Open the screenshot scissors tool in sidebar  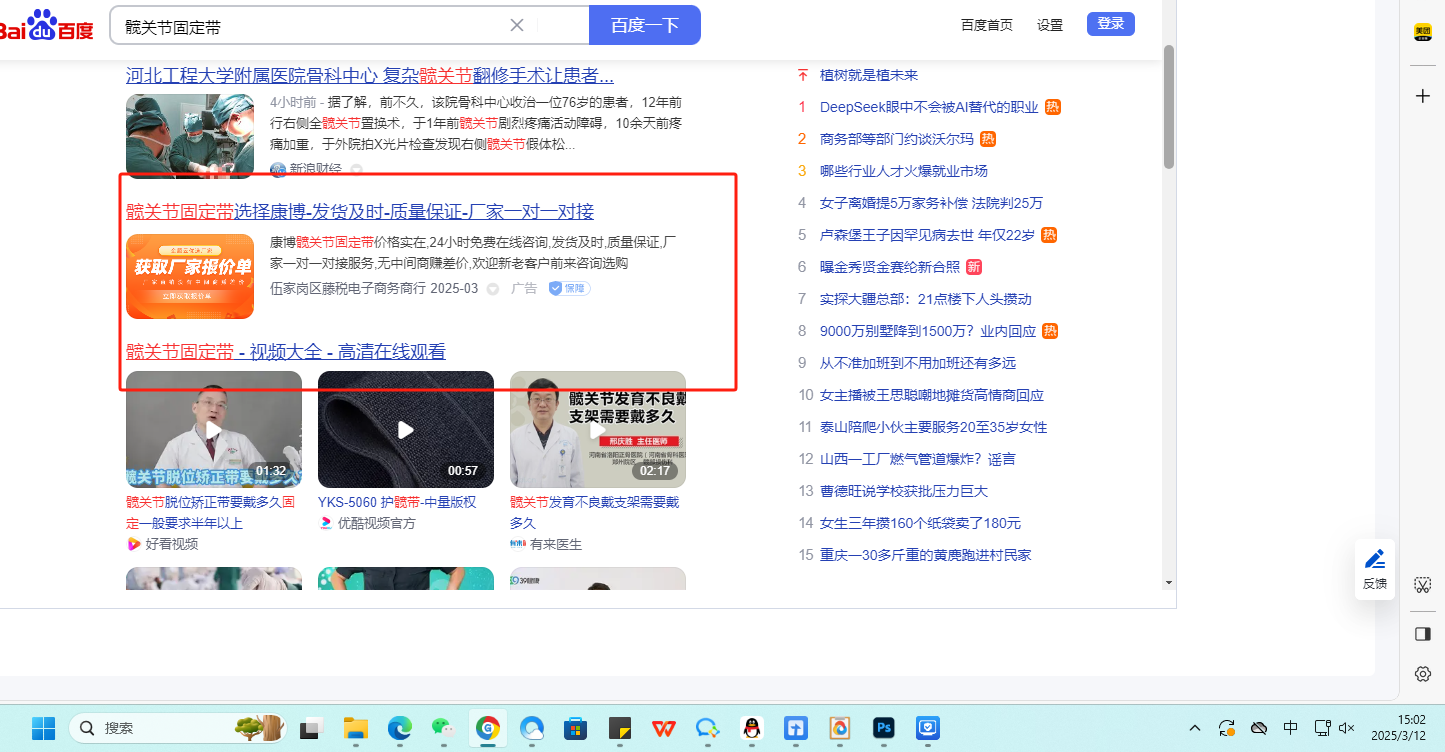point(1423,585)
